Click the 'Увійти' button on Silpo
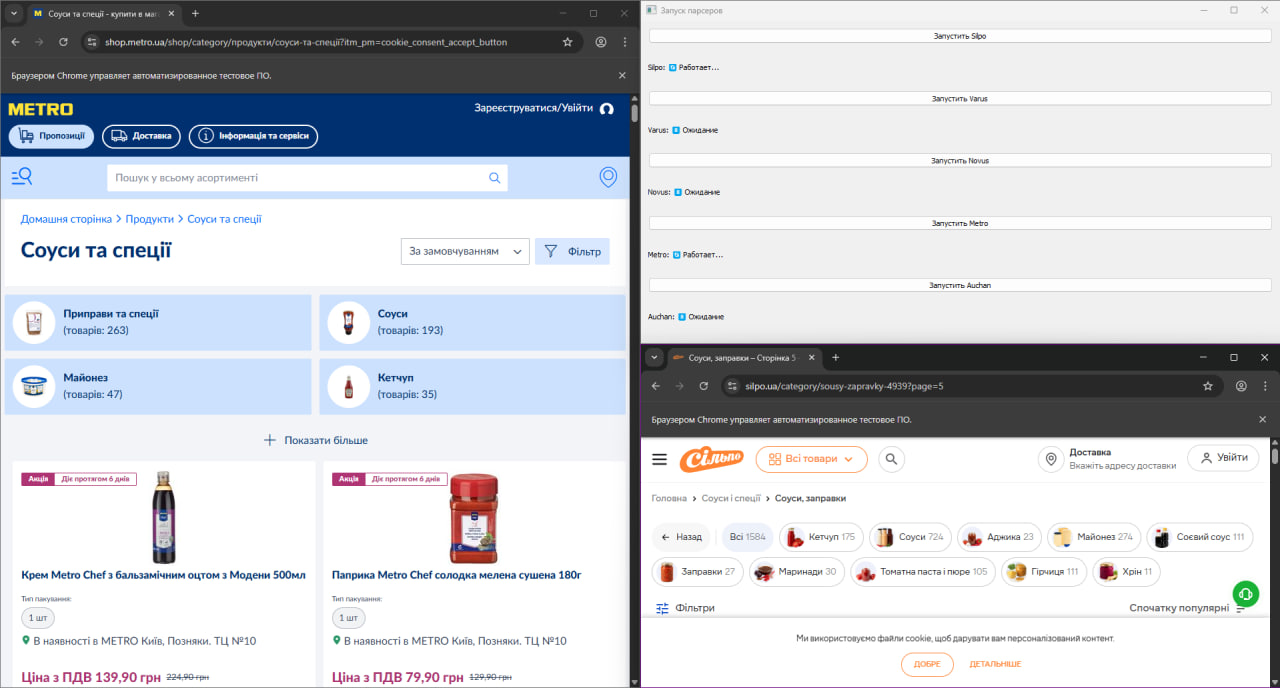Viewport: 1280px width, 688px height. (1223, 458)
